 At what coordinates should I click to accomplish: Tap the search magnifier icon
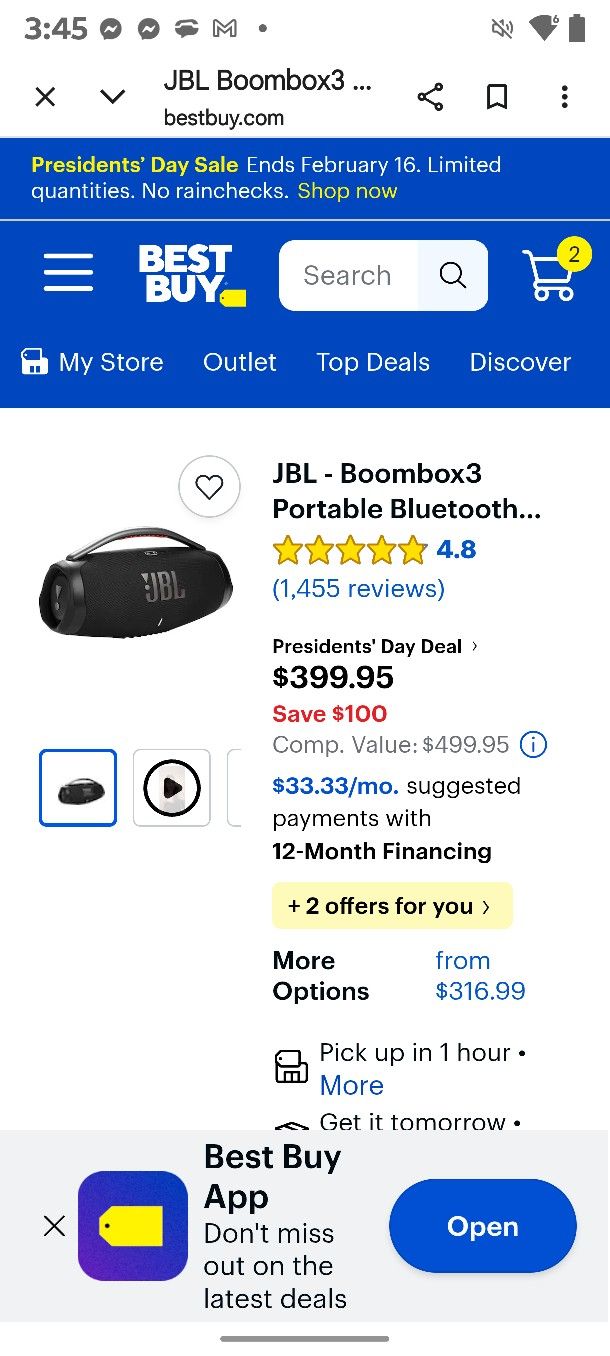coord(453,275)
